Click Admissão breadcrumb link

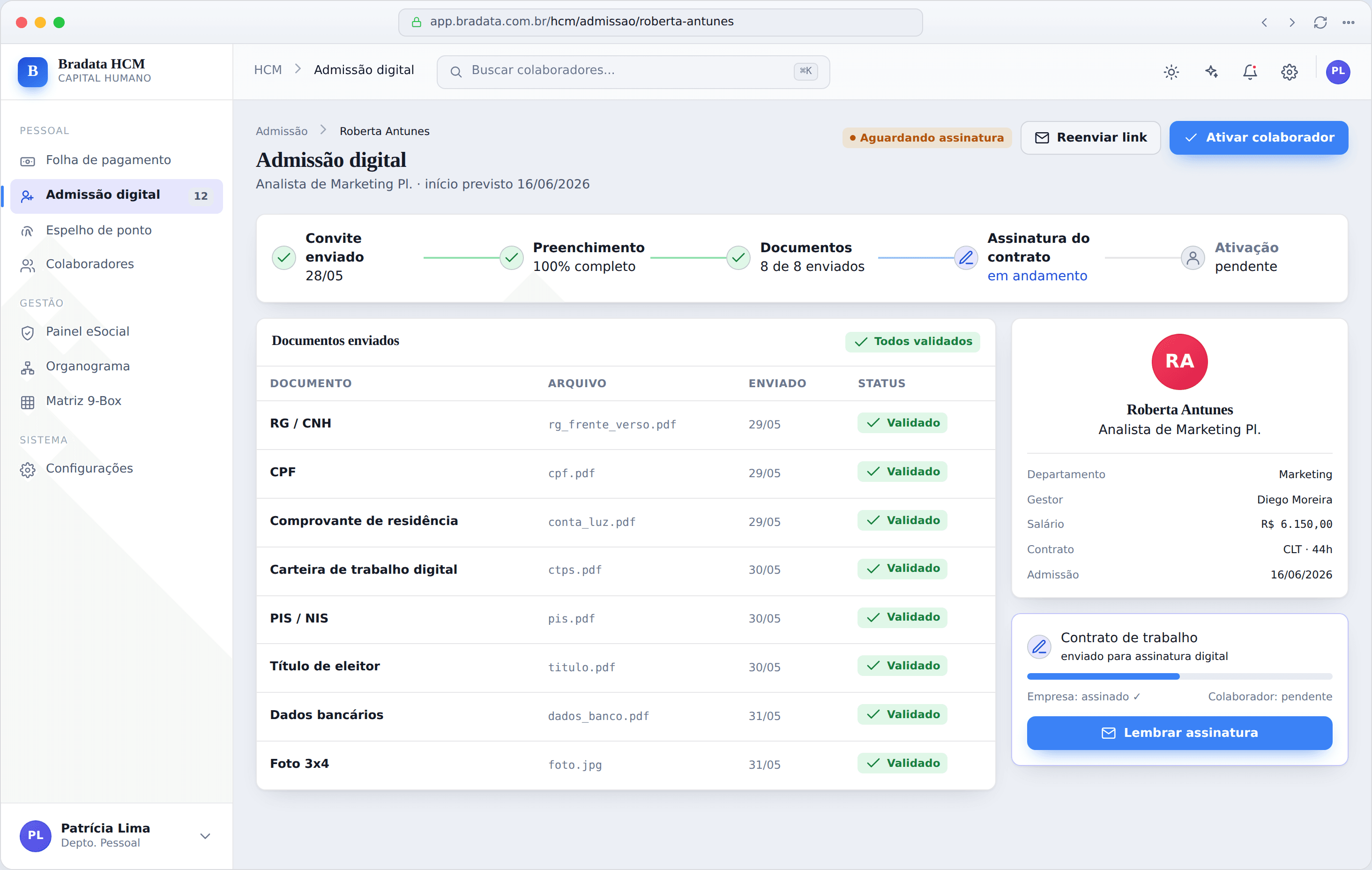pos(282,131)
